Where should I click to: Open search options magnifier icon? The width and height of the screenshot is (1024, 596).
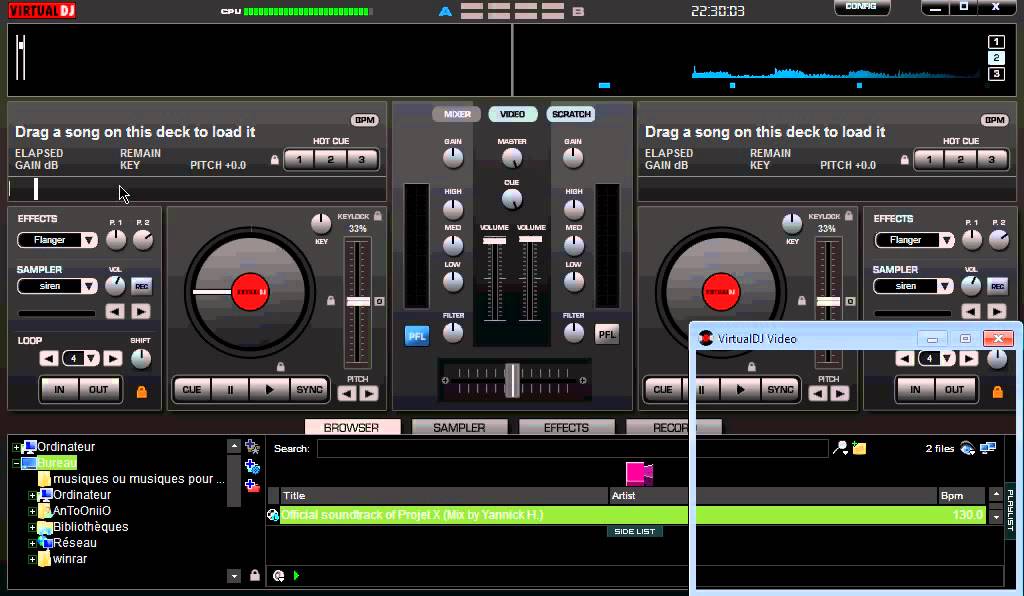click(x=840, y=448)
